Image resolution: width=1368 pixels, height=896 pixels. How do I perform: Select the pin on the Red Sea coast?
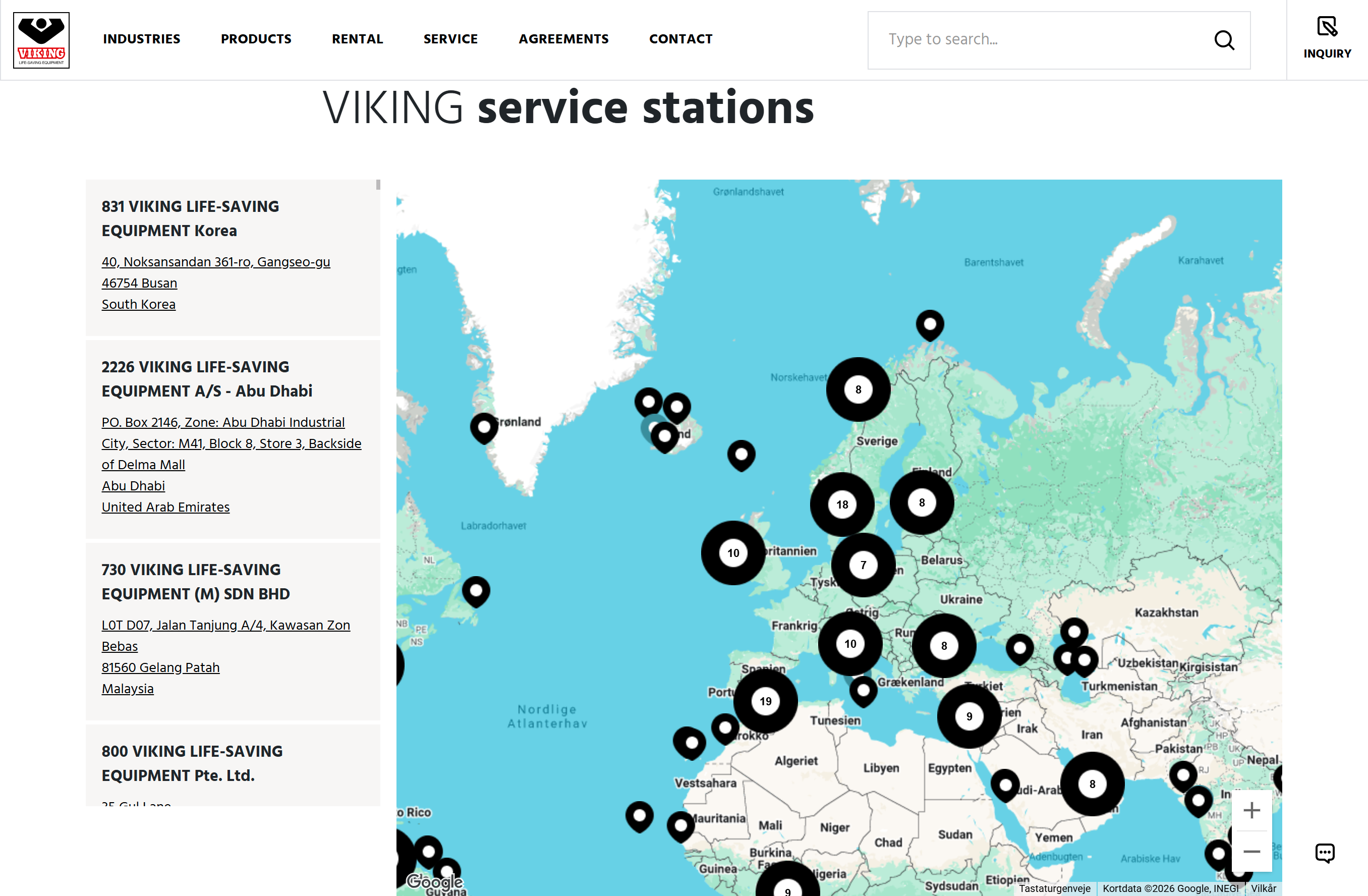pos(1005,786)
